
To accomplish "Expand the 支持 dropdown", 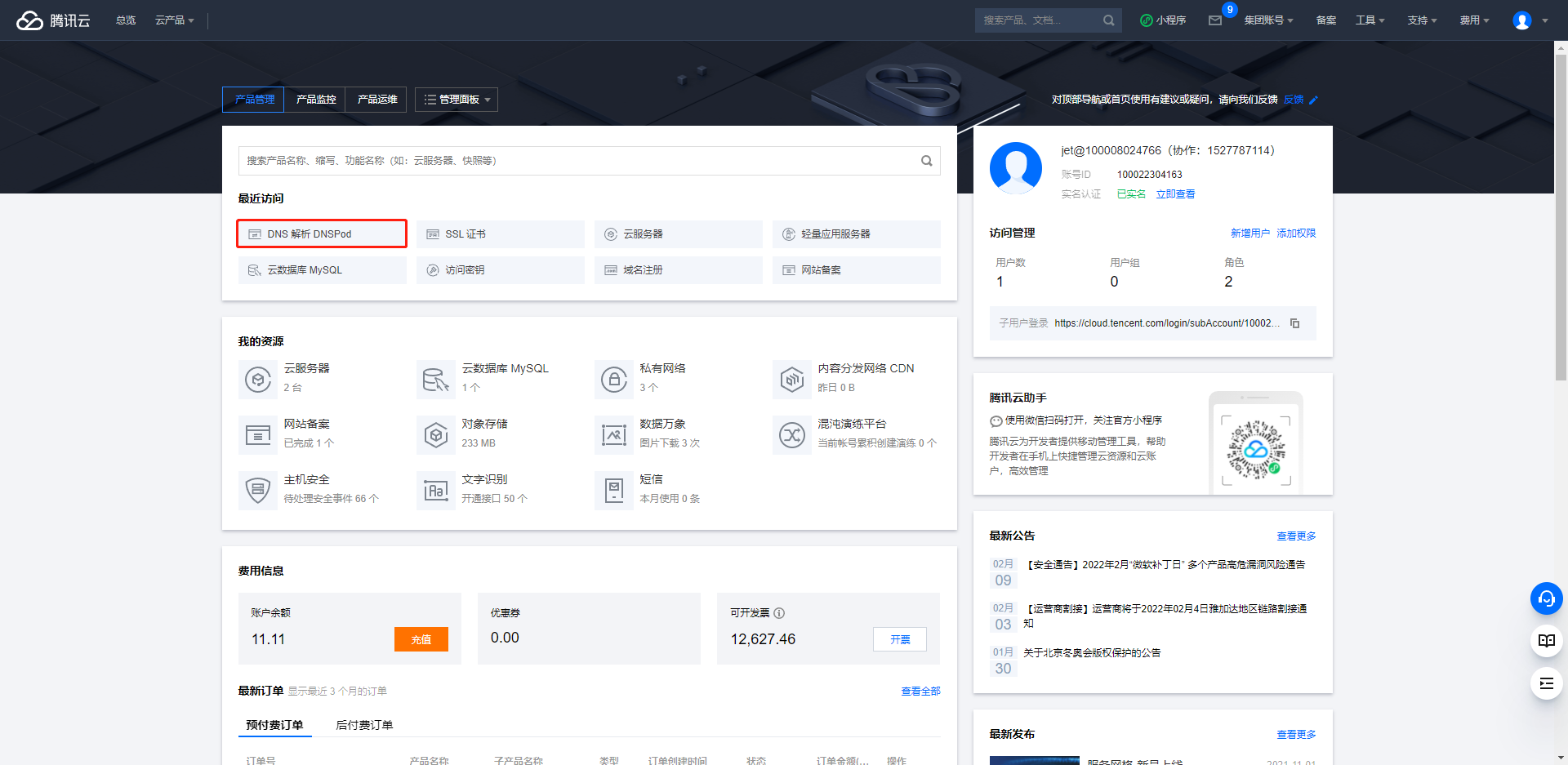I will 1423,20.
